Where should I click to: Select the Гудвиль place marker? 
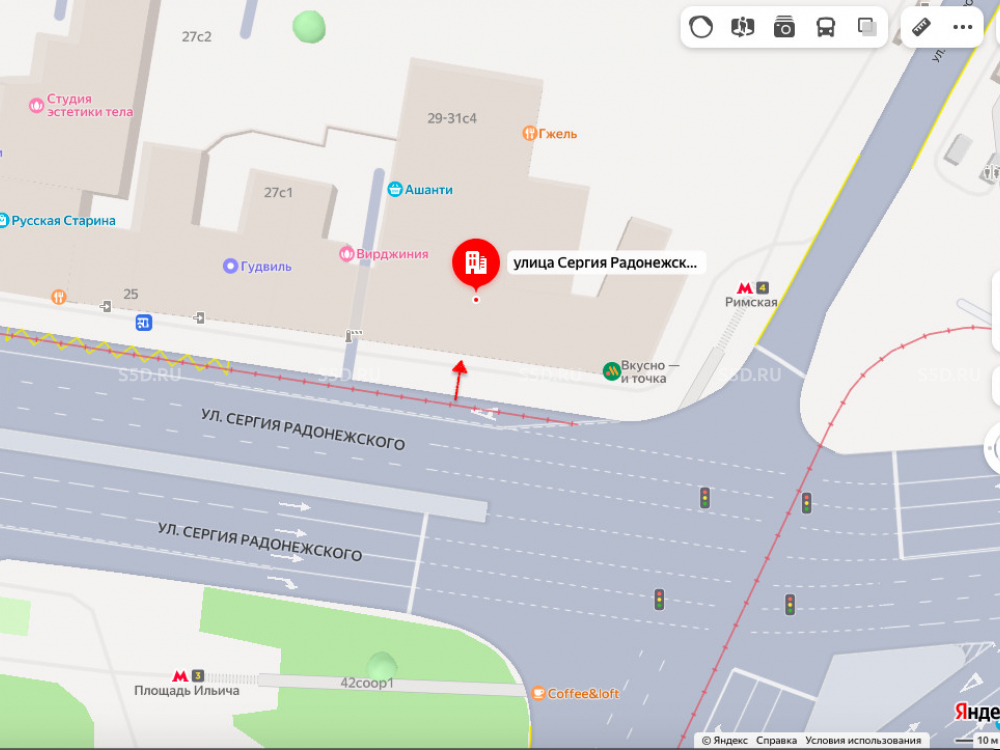[257, 266]
